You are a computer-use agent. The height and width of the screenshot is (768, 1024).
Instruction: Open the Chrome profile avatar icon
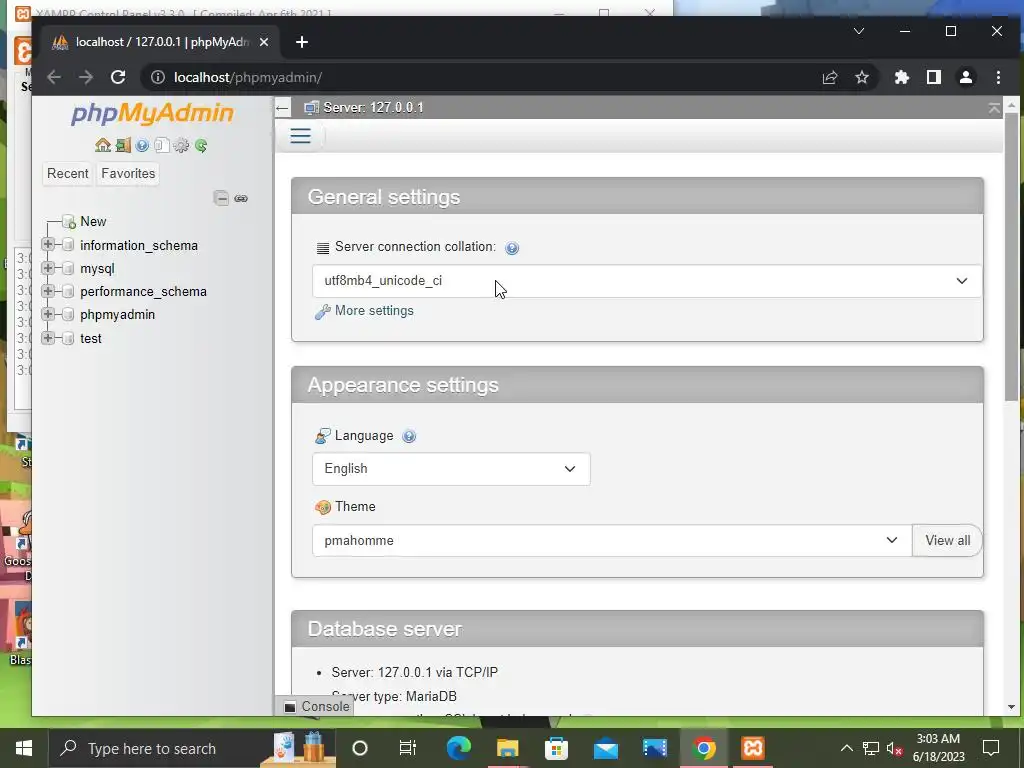click(x=966, y=77)
